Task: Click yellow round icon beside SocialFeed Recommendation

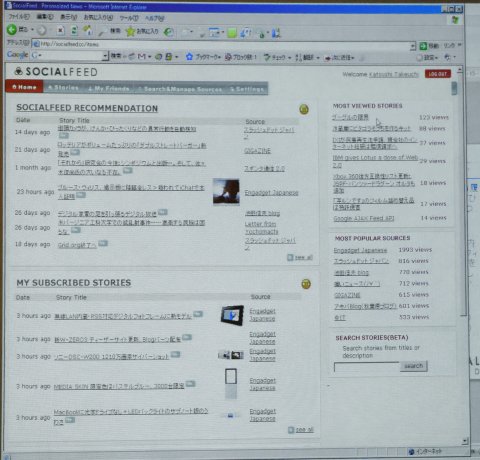Action: pyautogui.click(x=304, y=109)
